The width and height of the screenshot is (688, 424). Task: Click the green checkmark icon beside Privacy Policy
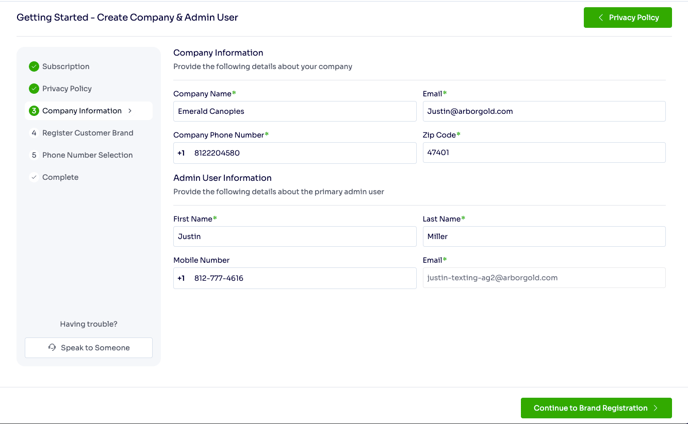pos(34,89)
